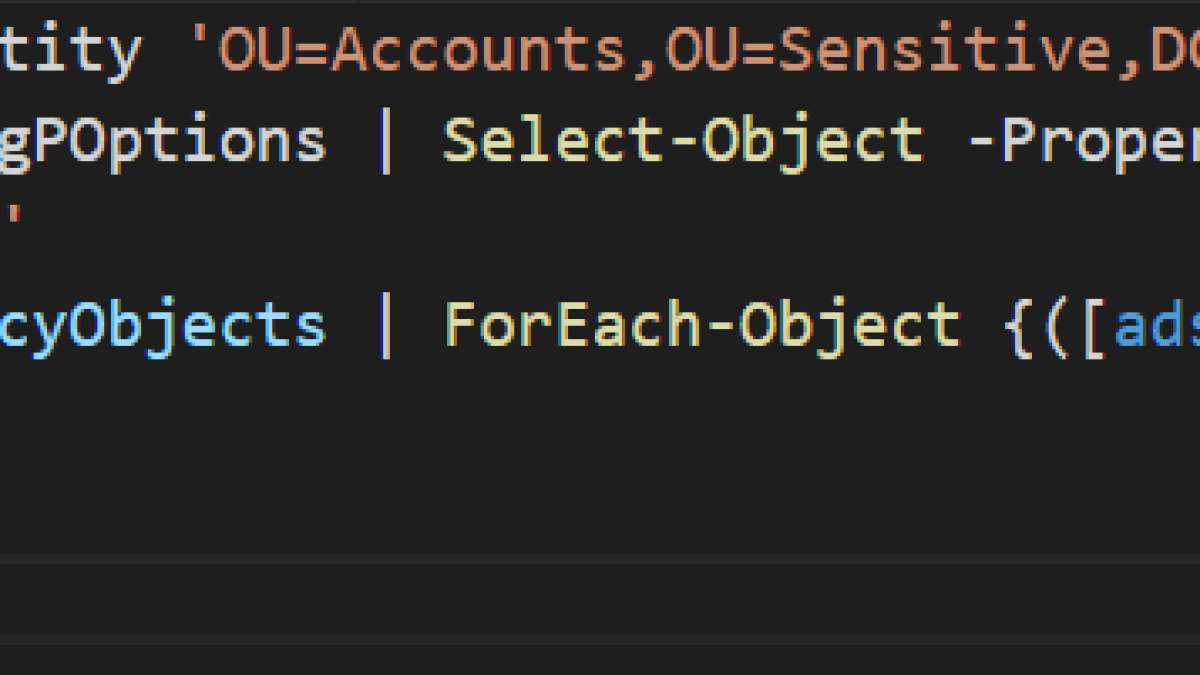Click the ForEach-Object cmdlet text
Image resolution: width=1200 pixels, height=675 pixels.
pos(702,325)
